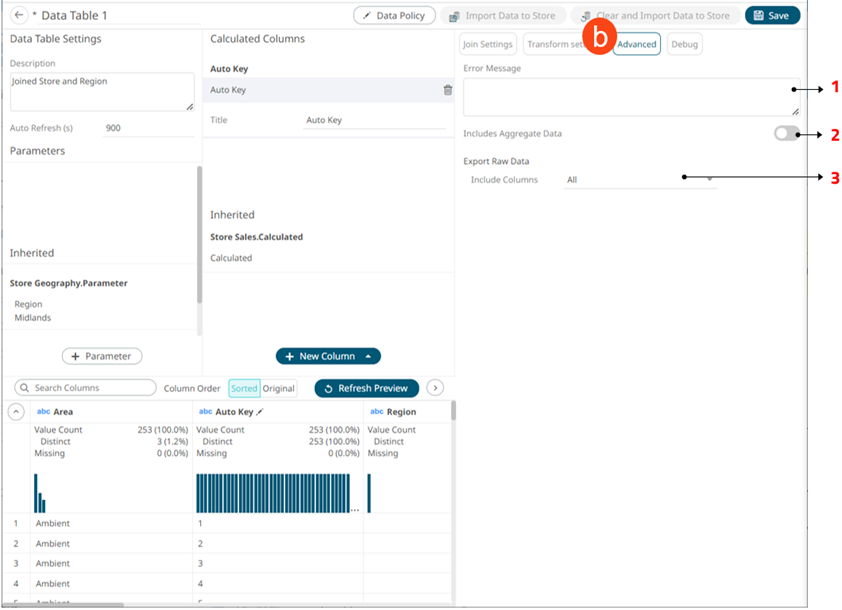Click the Save button

[x=772, y=16]
